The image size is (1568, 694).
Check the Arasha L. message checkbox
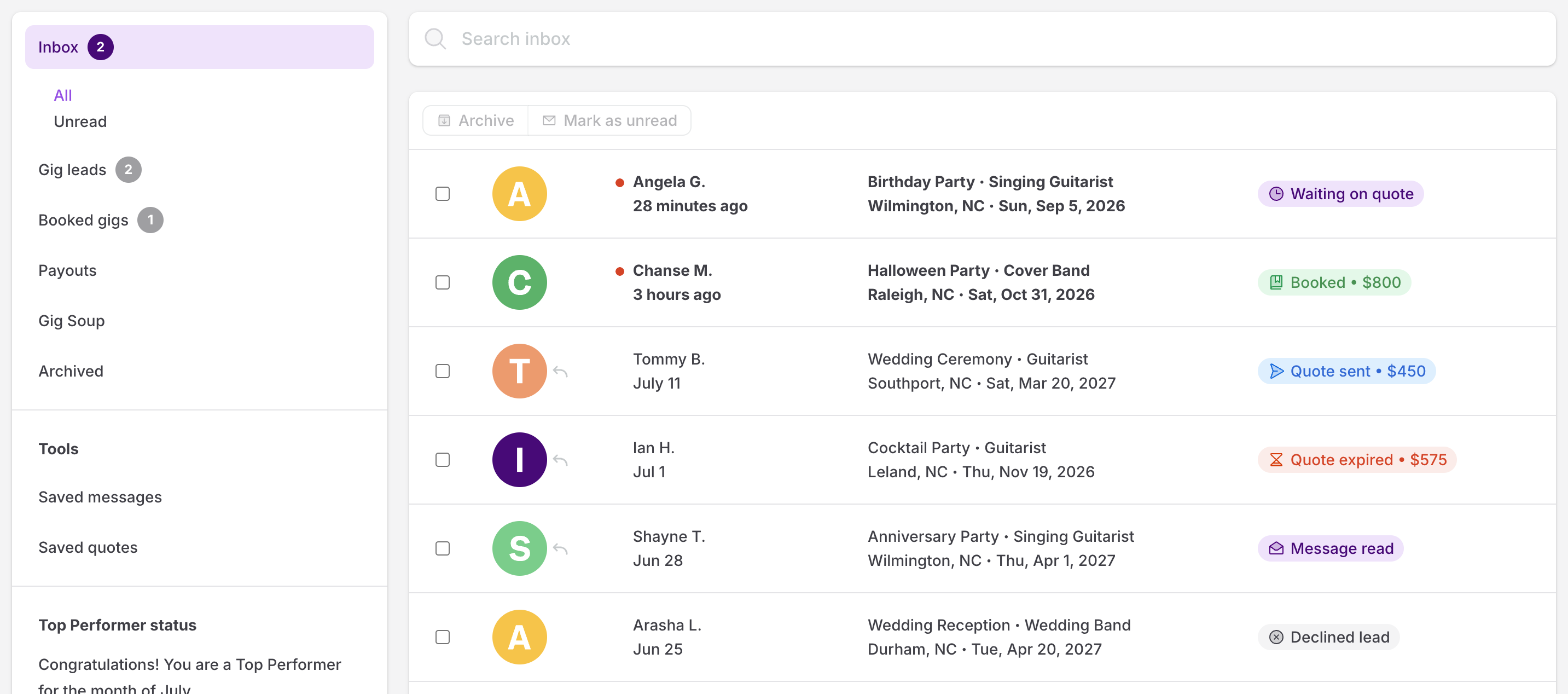tap(443, 637)
